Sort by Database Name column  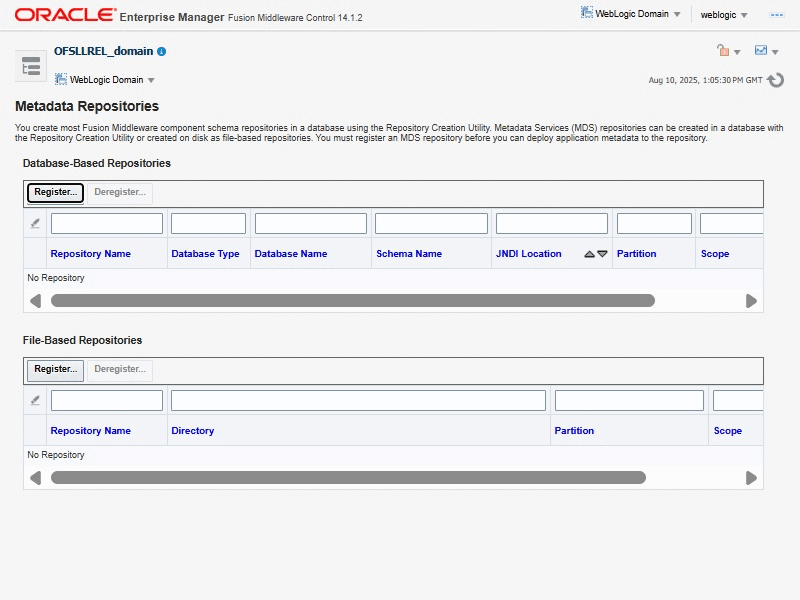[x=291, y=254]
